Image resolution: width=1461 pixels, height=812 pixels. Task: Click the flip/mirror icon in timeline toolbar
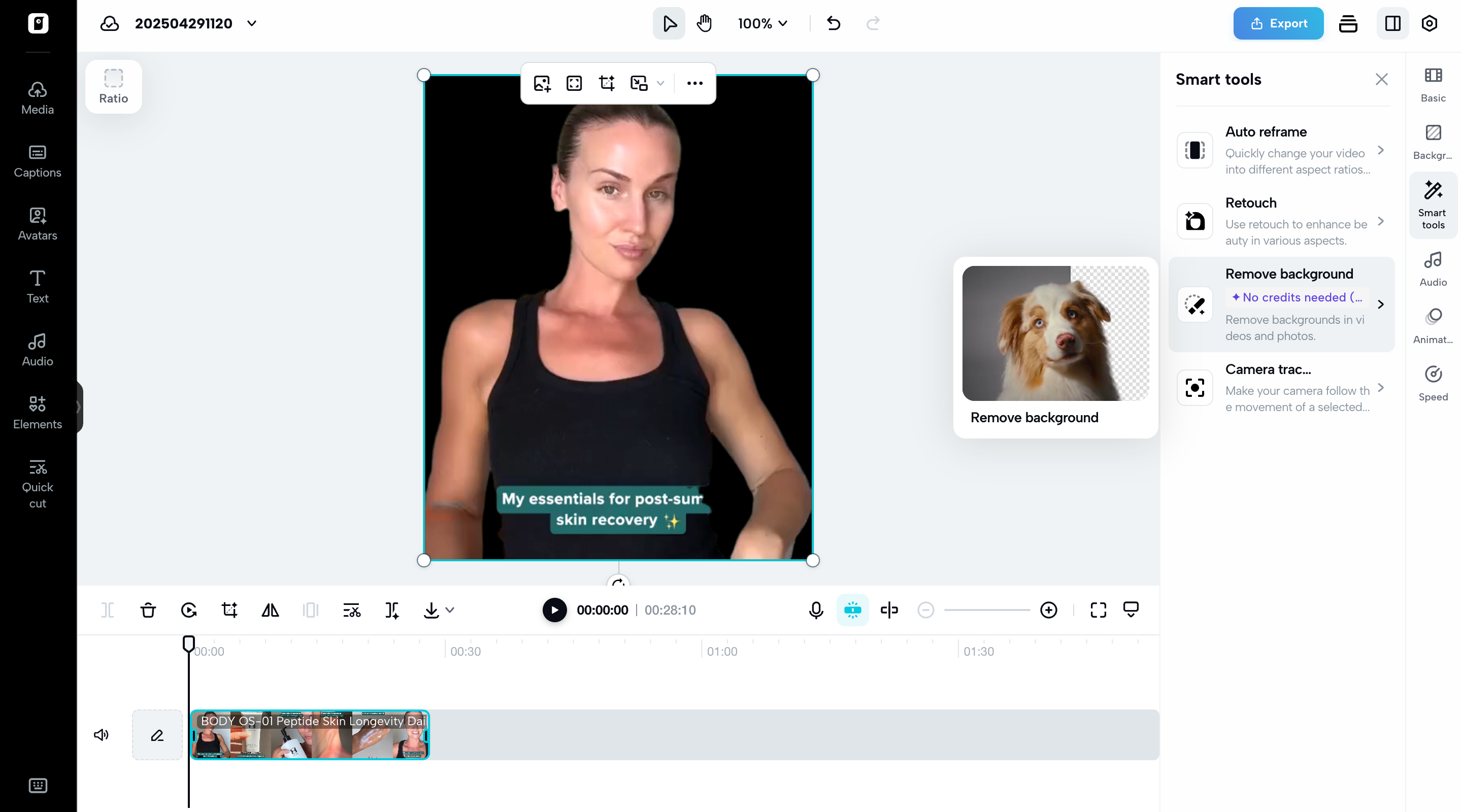click(270, 610)
